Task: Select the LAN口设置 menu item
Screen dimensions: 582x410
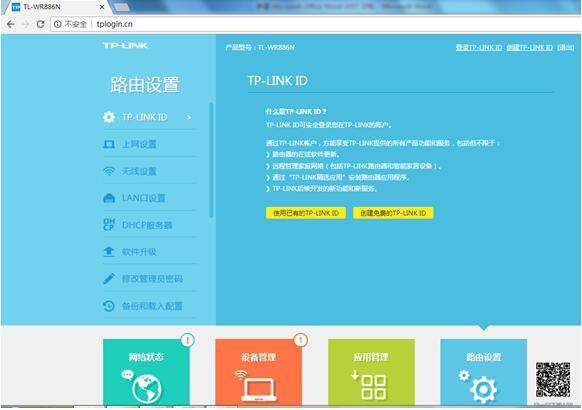Action: pyautogui.click(x=149, y=198)
